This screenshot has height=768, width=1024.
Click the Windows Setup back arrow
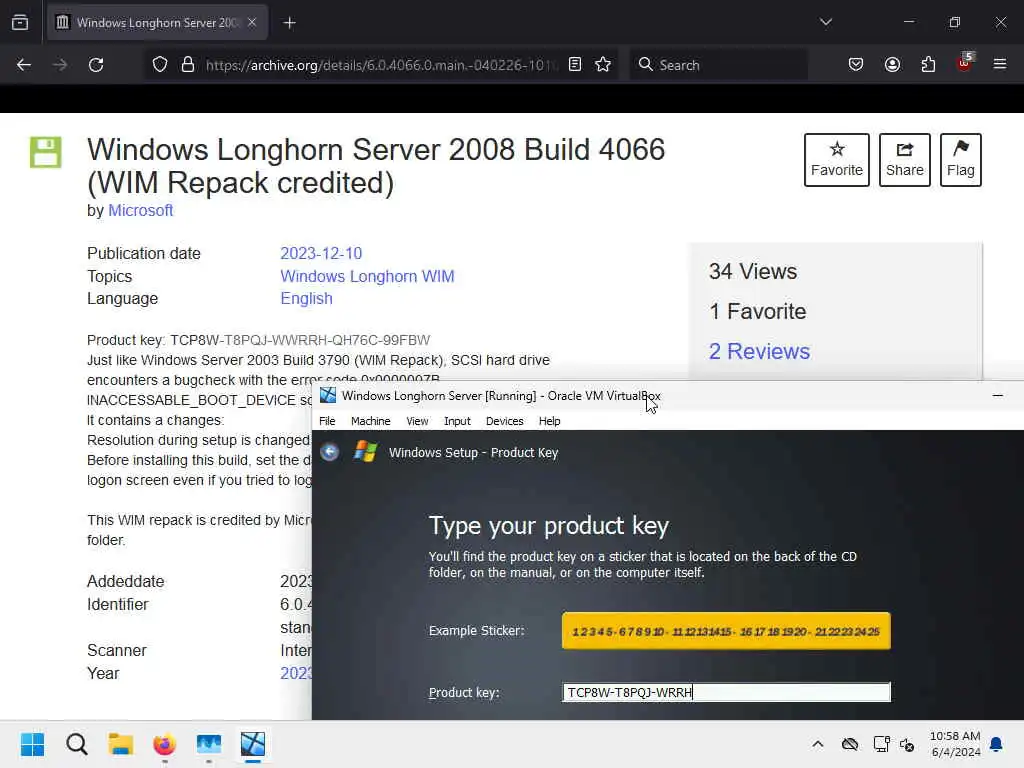click(330, 452)
